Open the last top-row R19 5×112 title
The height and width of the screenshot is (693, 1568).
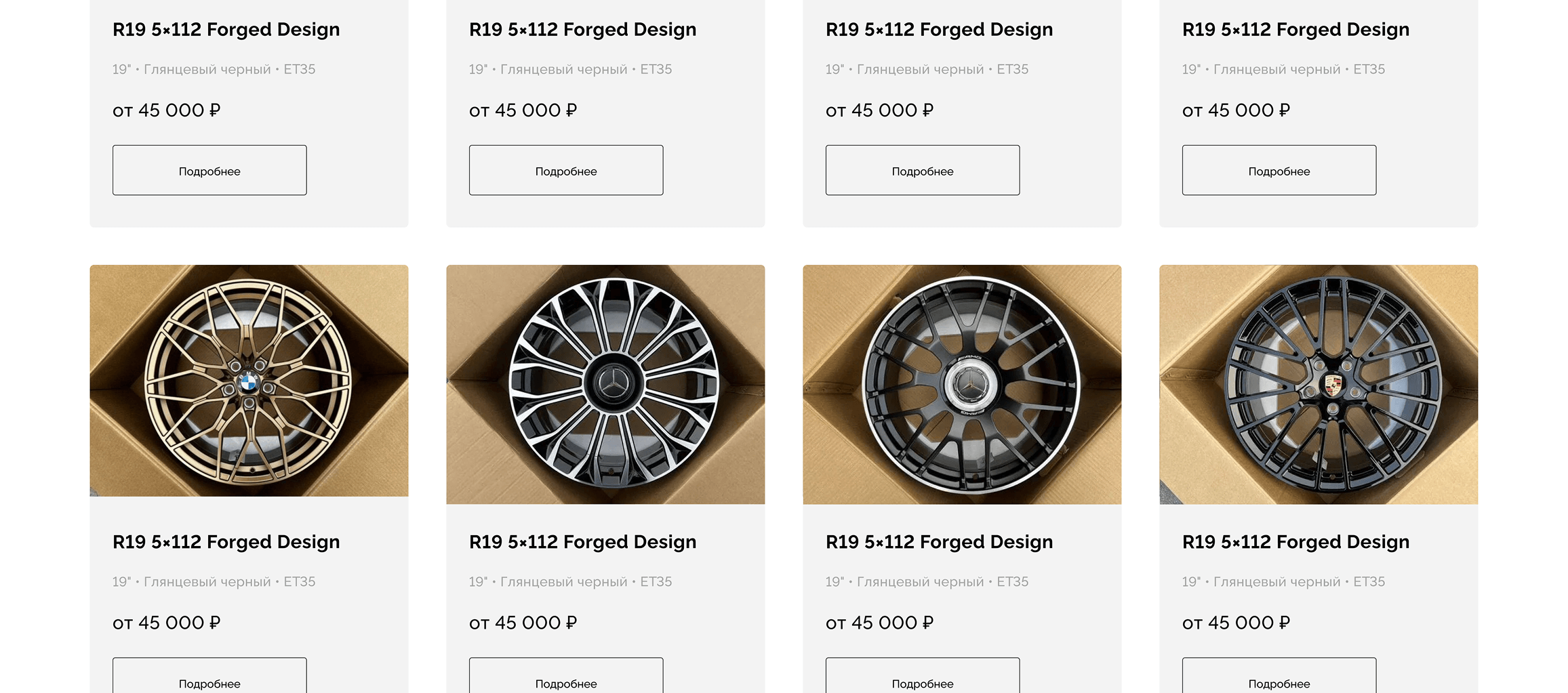point(1295,30)
